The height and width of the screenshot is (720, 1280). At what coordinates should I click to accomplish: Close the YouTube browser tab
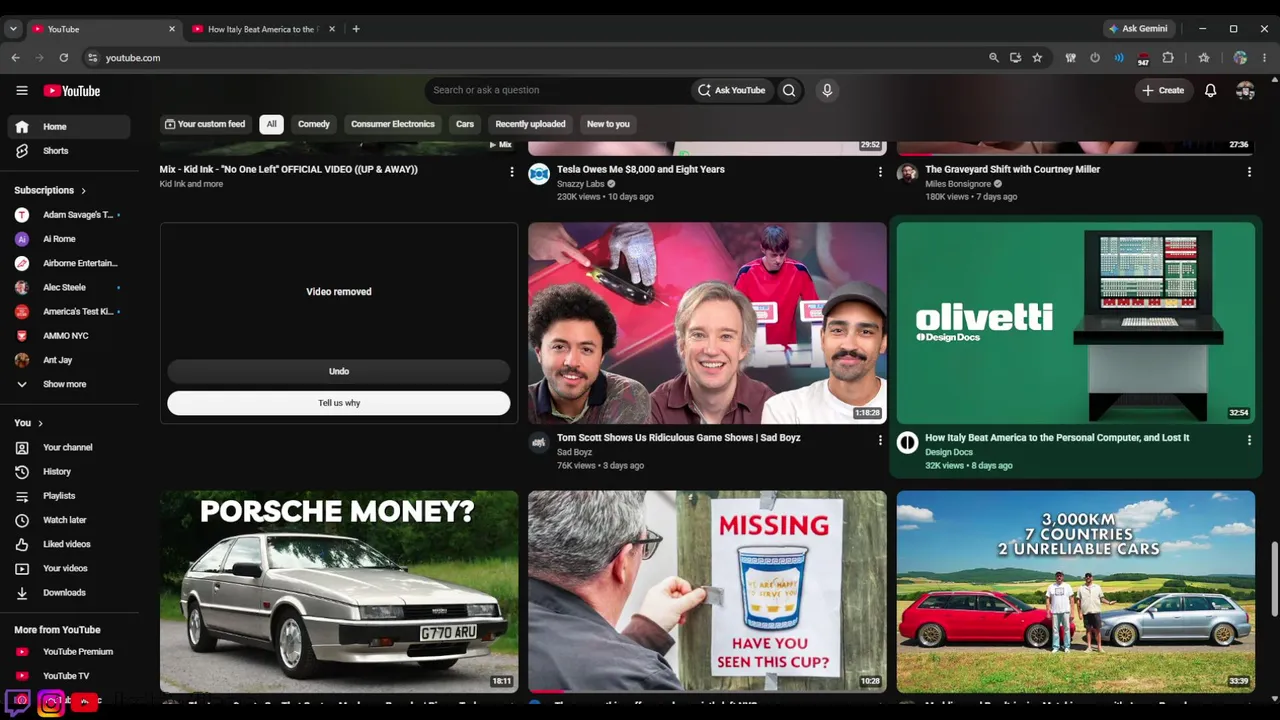click(x=171, y=29)
